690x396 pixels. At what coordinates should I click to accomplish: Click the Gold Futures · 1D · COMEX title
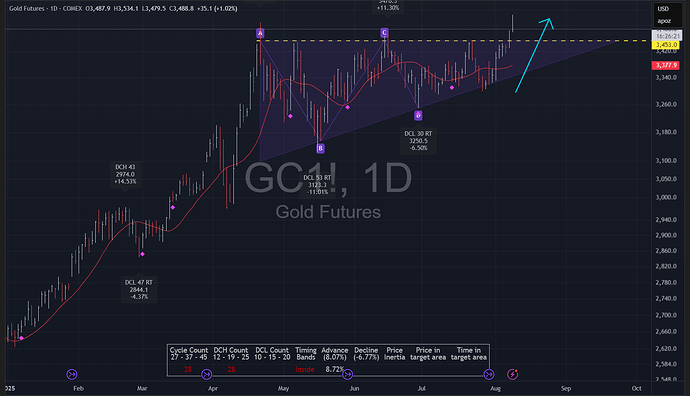[46, 8]
